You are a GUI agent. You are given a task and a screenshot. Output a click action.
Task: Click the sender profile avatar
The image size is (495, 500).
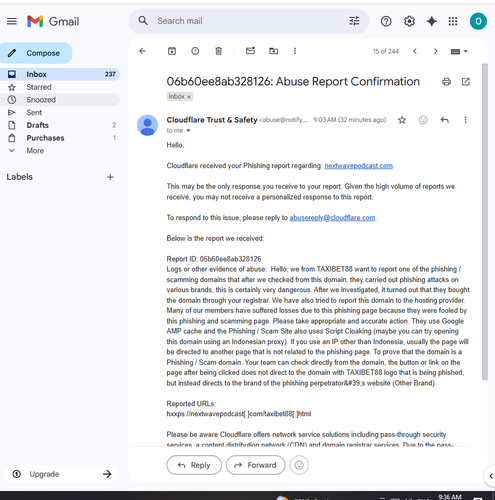(x=148, y=125)
